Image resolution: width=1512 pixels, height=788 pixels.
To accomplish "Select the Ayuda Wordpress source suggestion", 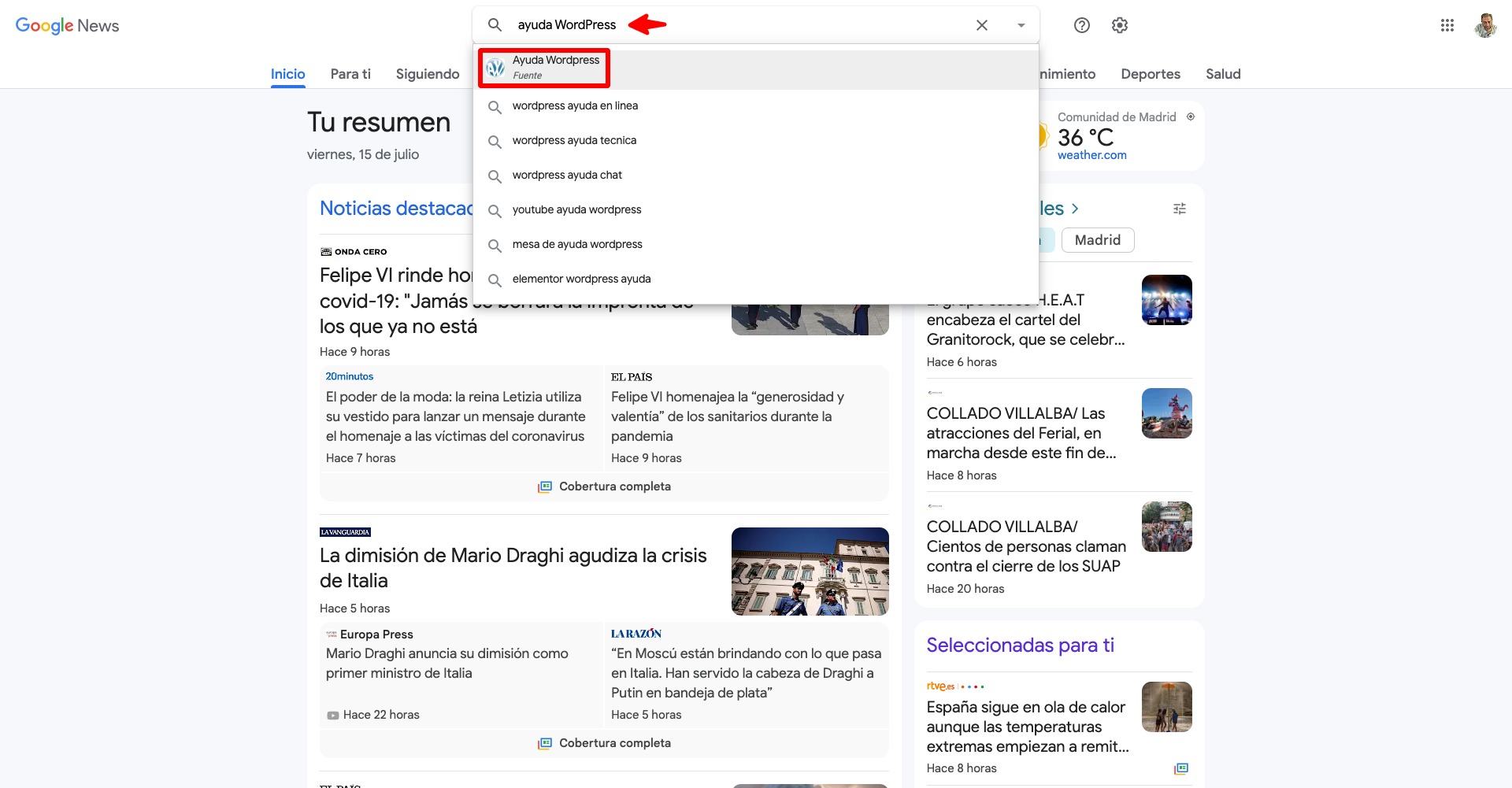I will [555, 67].
